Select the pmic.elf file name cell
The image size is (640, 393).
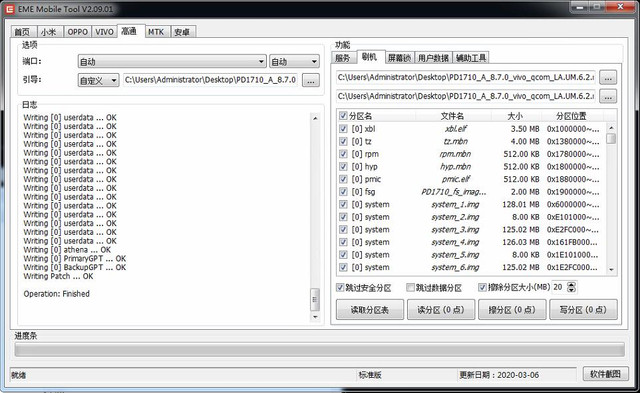coord(456,179)
